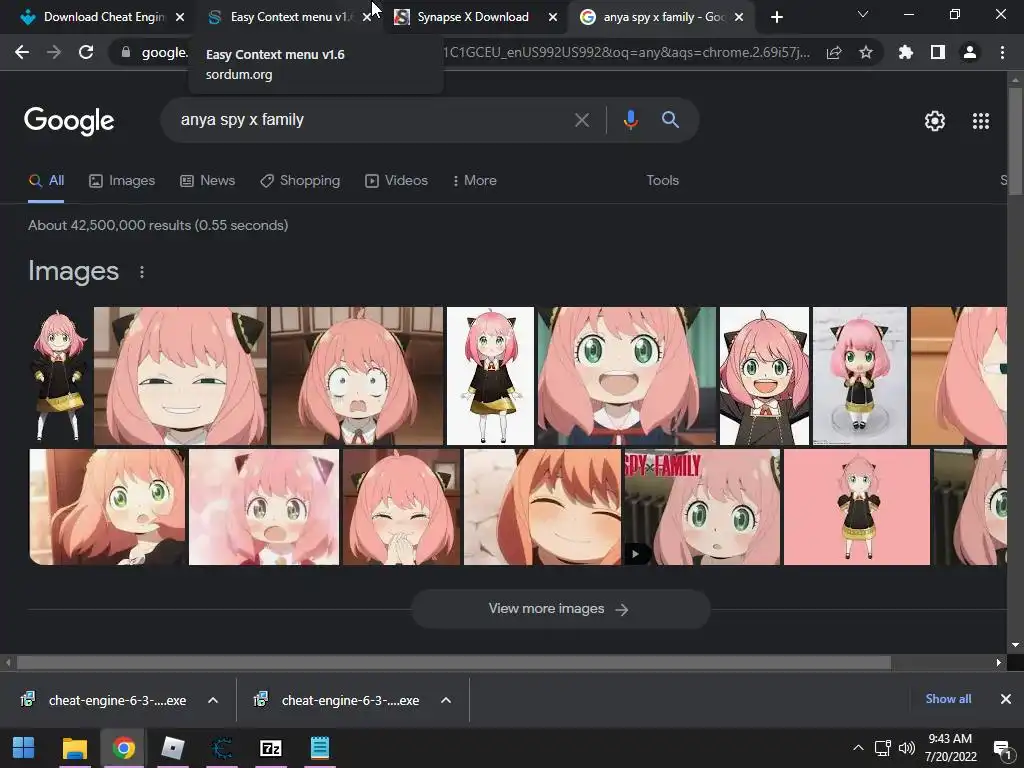
Task: Select the Shopping search tab
Action: pyautogui.click(x=300, y=181)
